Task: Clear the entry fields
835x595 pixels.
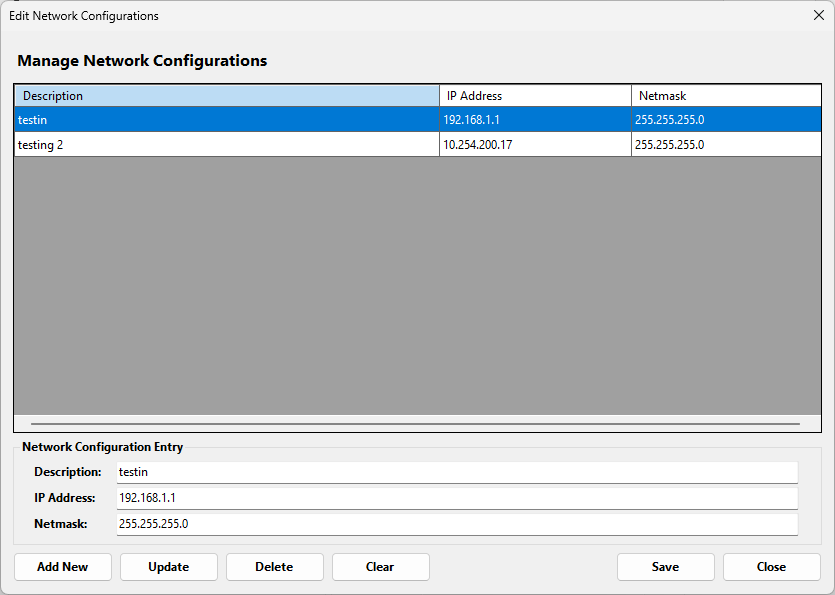Action: pyautogui.click(x=381, y=567)
